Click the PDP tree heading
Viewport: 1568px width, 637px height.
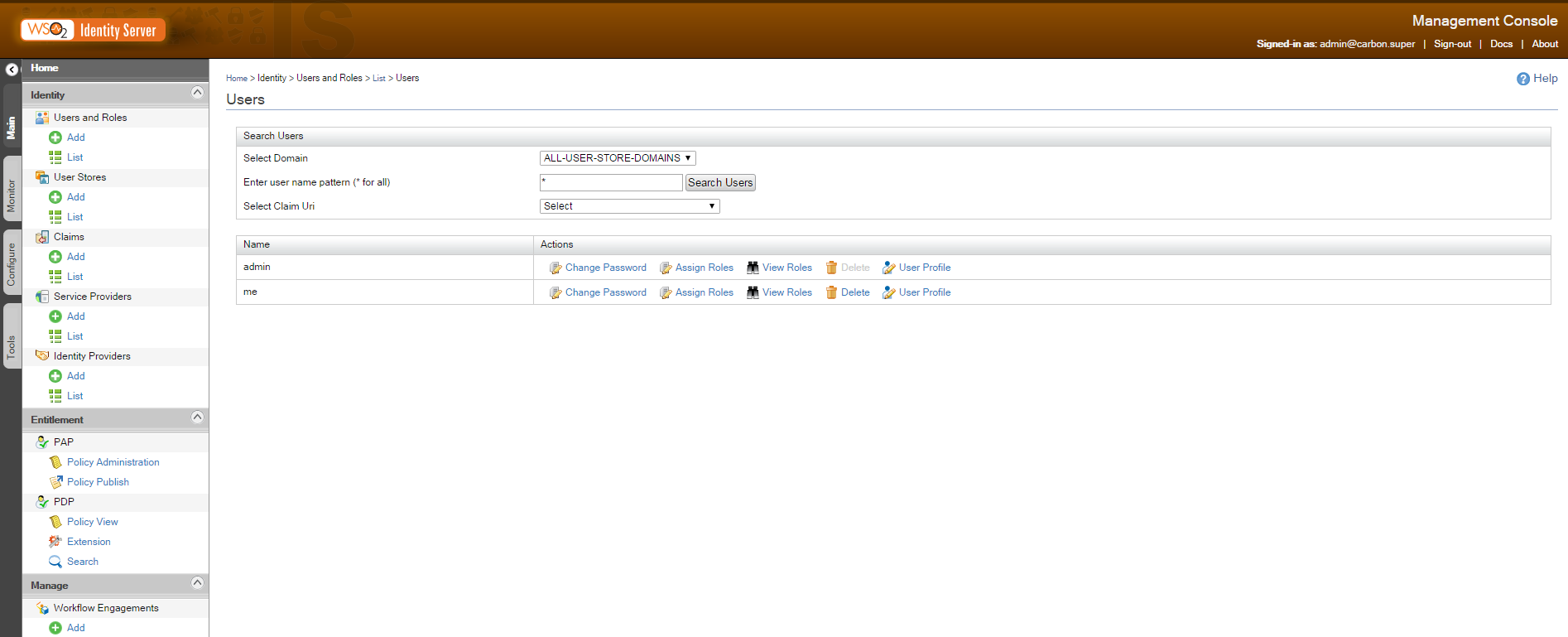(x=64, y=502)
